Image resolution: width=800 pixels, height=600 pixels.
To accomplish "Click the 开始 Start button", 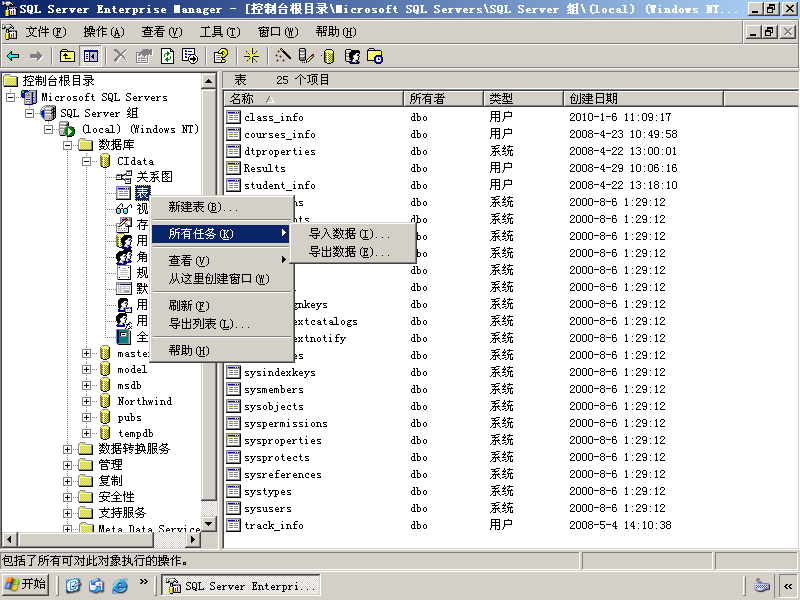I will coord(26,585).
